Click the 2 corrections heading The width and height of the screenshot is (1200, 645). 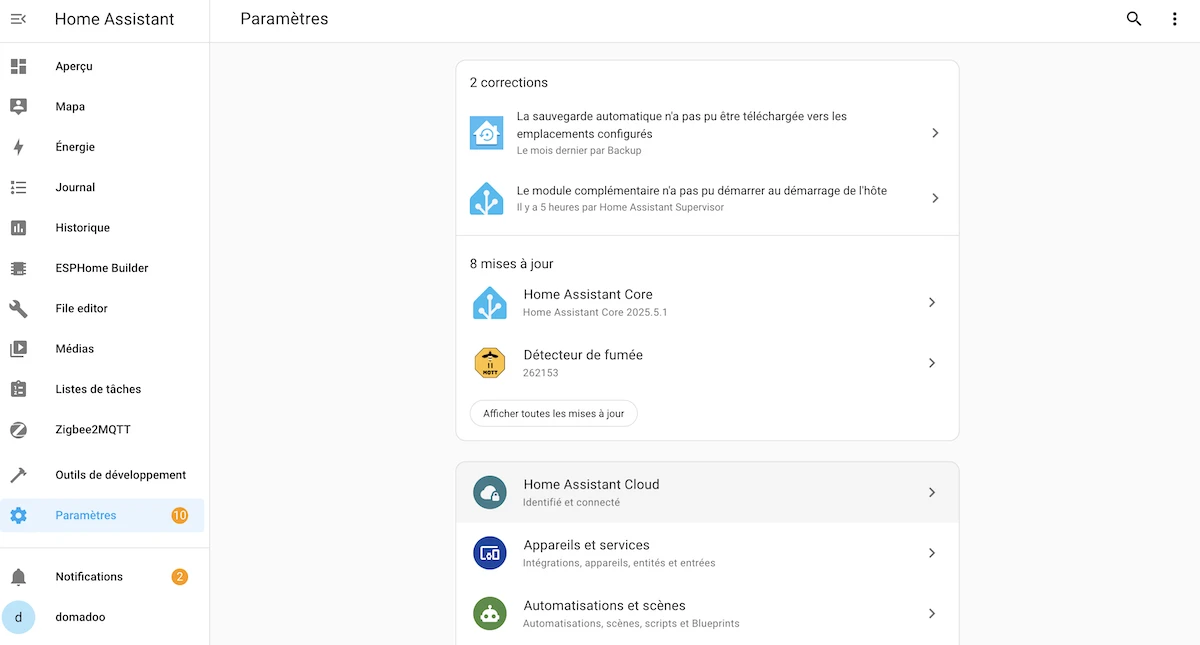click(x=509, y=83)
